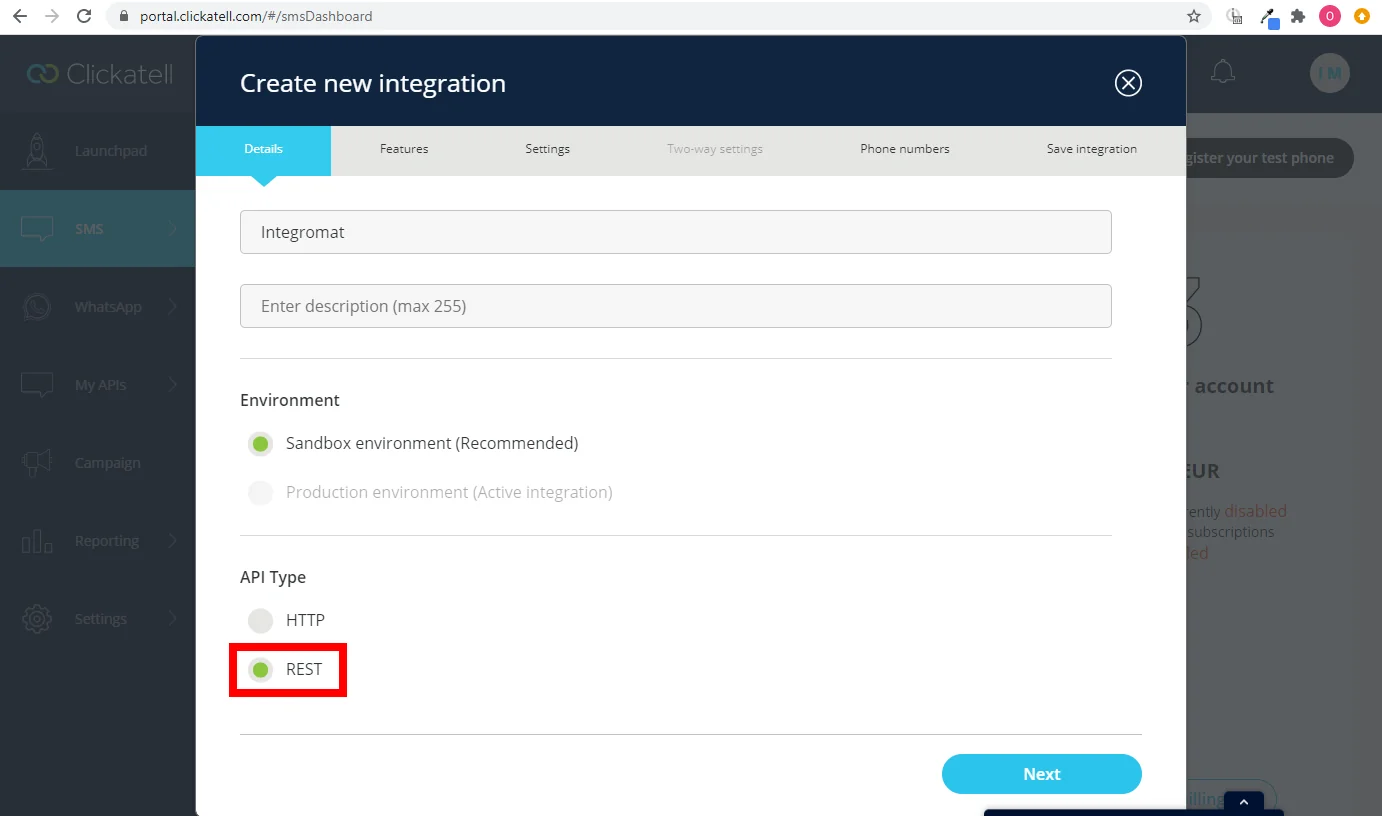
Task: Select Production environment radio button
Action: tap(260, 493)
